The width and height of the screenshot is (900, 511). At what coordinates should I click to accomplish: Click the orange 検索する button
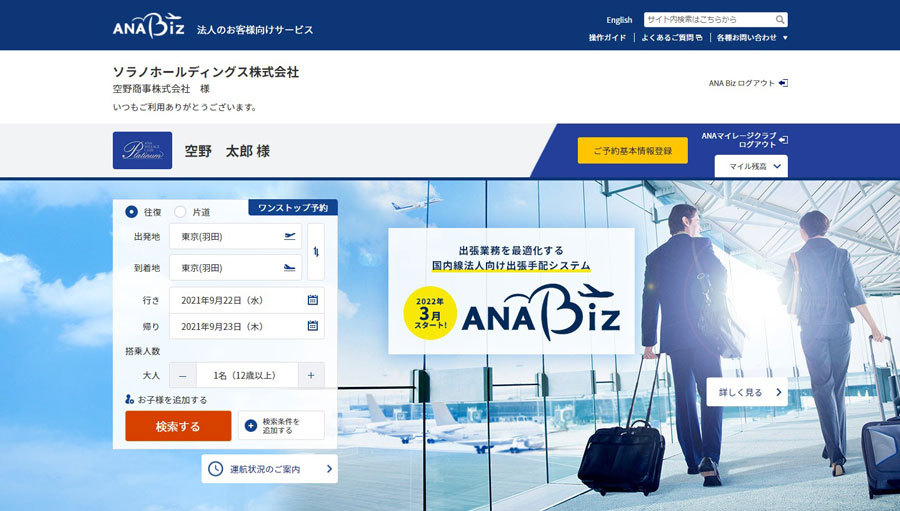coord(178,426)
